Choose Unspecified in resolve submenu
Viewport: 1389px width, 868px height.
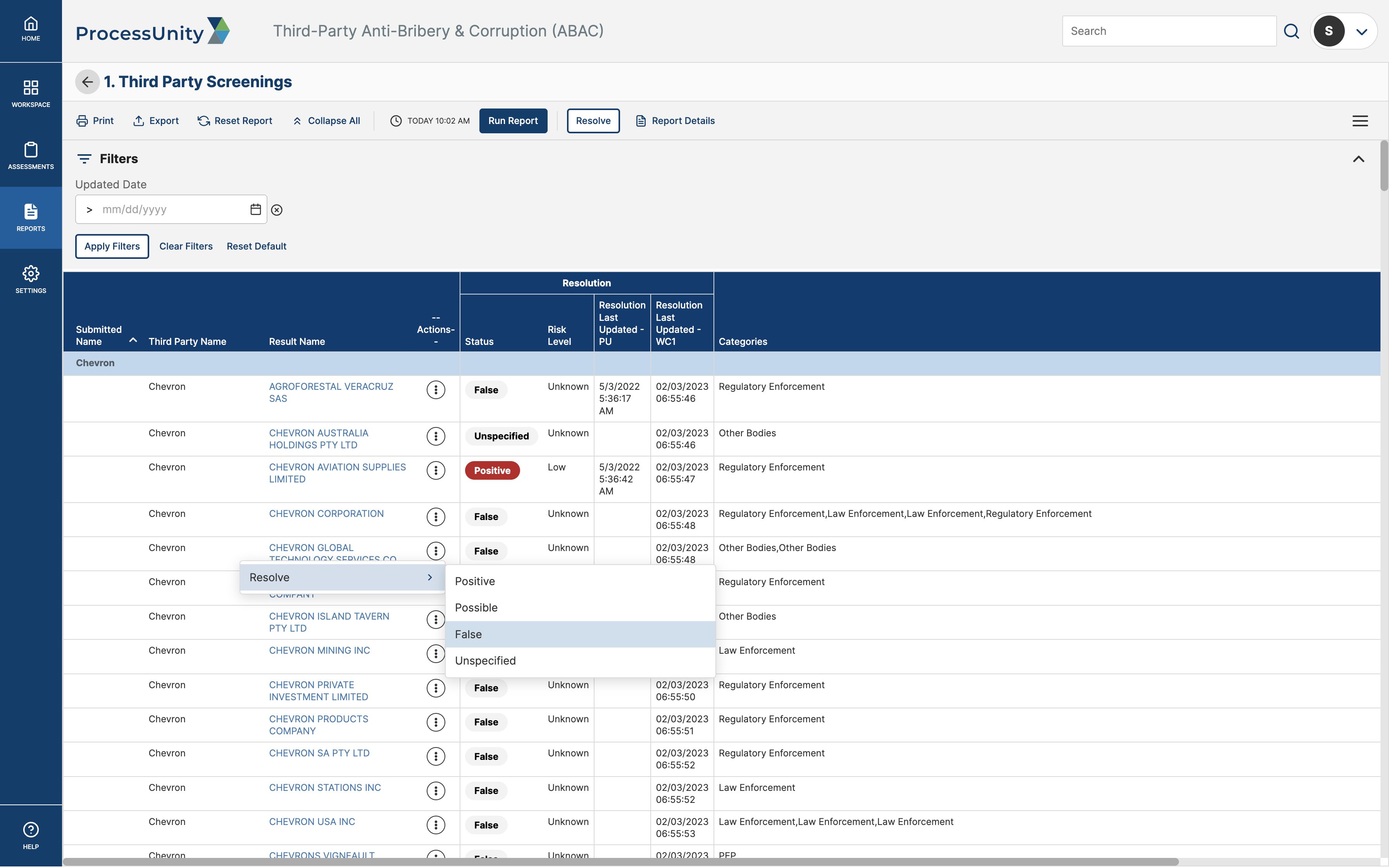pyautogui.click(x=580, y=661)
